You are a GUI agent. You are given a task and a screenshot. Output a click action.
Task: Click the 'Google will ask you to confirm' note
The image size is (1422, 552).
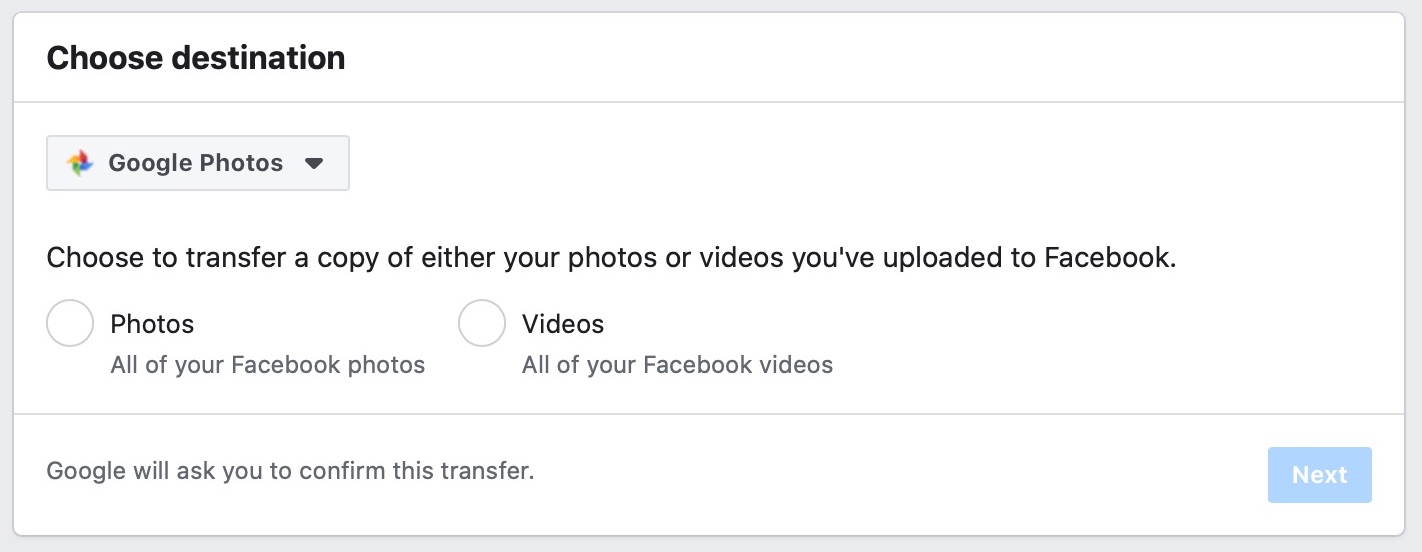click(291, 470)
